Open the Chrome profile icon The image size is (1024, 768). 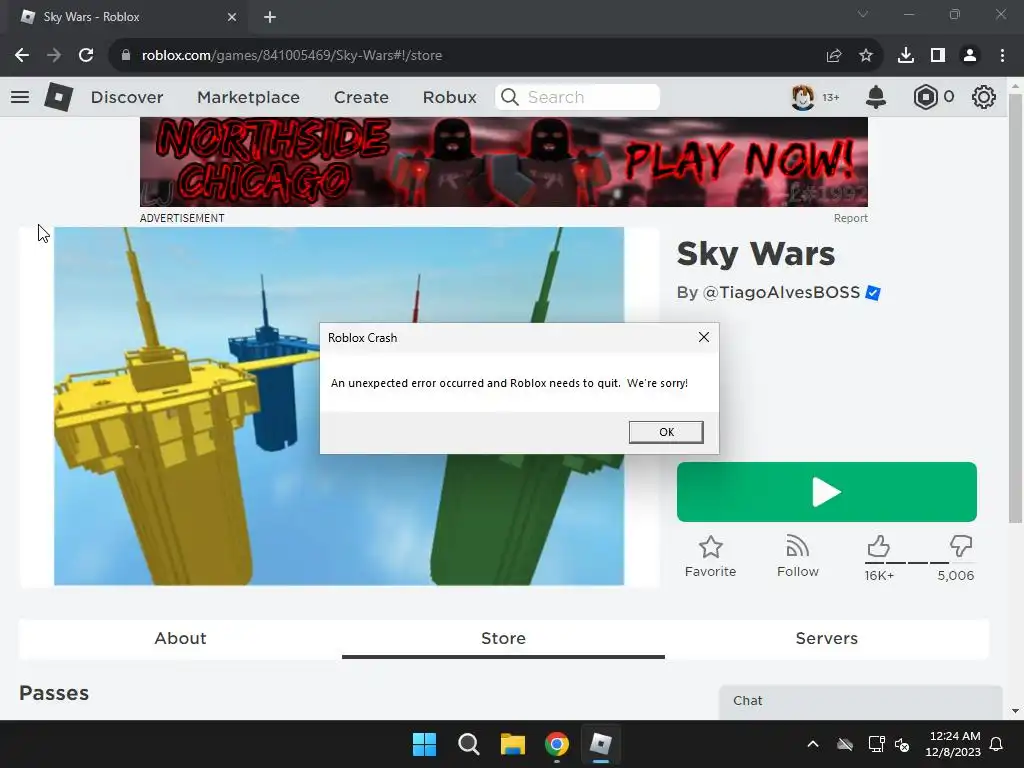(970, 56)
